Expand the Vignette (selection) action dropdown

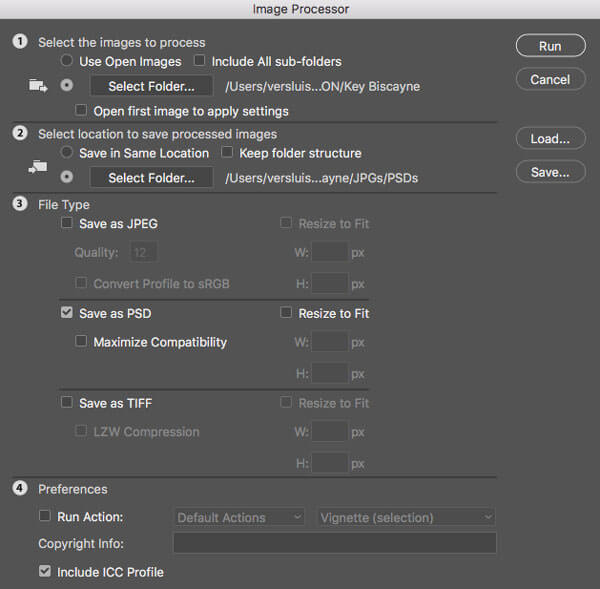click(406, 518)
